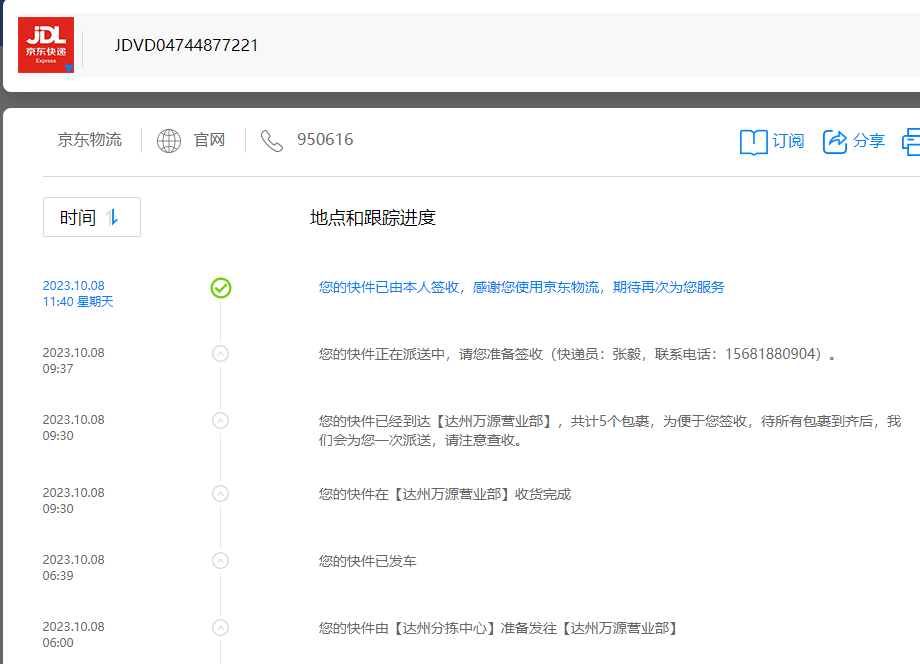Select tracking number JDVD04744877221
The width and height of the screenshot is (920, 664).
point(186,45)
